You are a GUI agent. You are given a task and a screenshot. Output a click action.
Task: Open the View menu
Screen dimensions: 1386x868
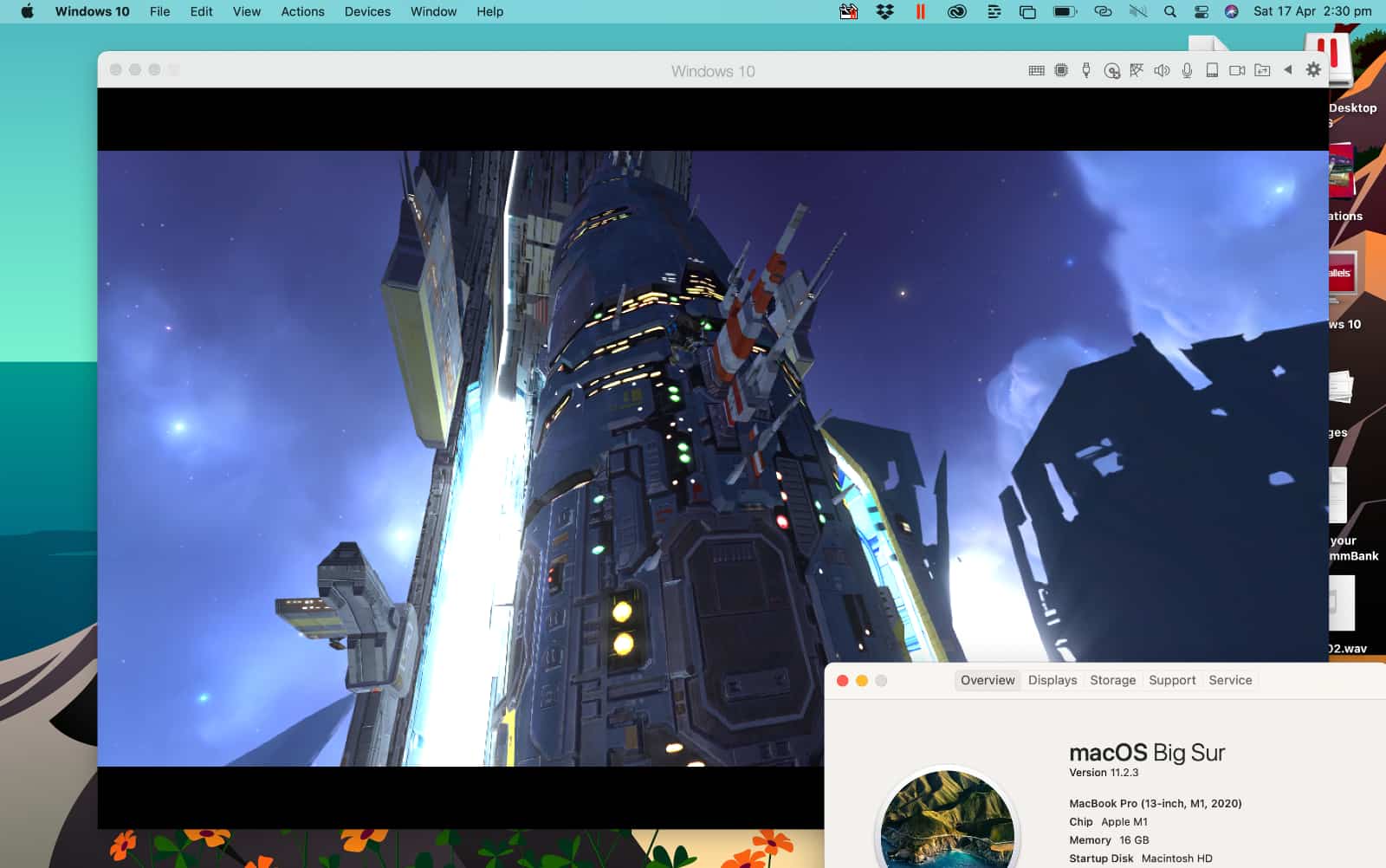(246, 11)
